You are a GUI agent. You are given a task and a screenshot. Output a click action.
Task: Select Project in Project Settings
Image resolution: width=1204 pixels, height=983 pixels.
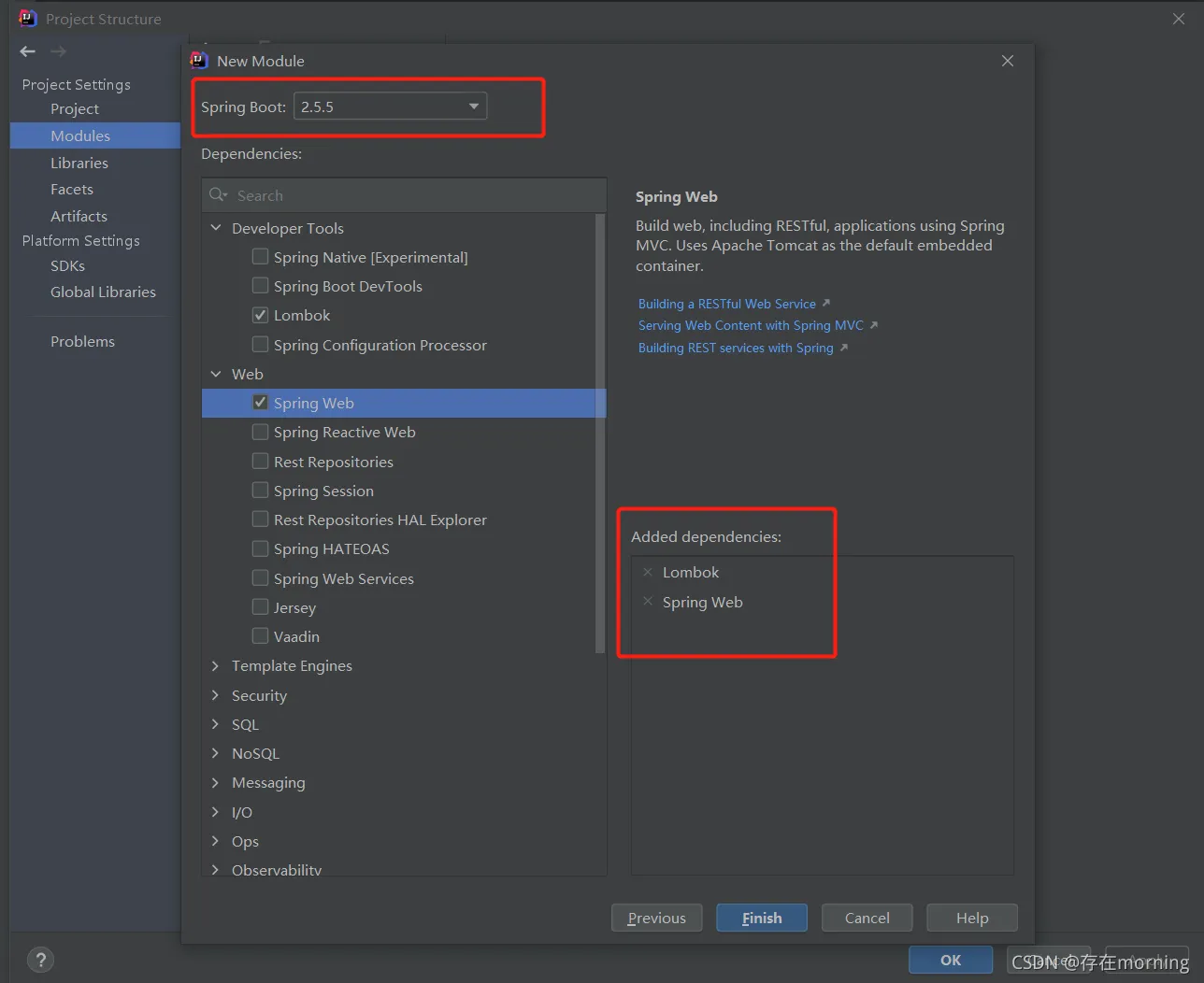pos(75,108)
